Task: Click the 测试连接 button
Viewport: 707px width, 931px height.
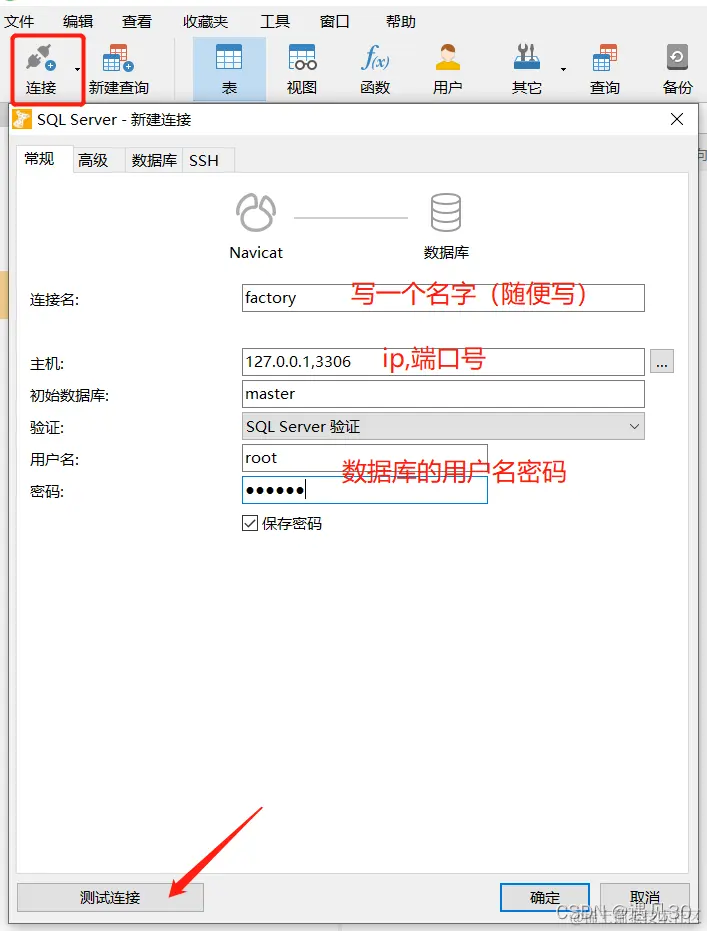Action: [x=110, y=897]
